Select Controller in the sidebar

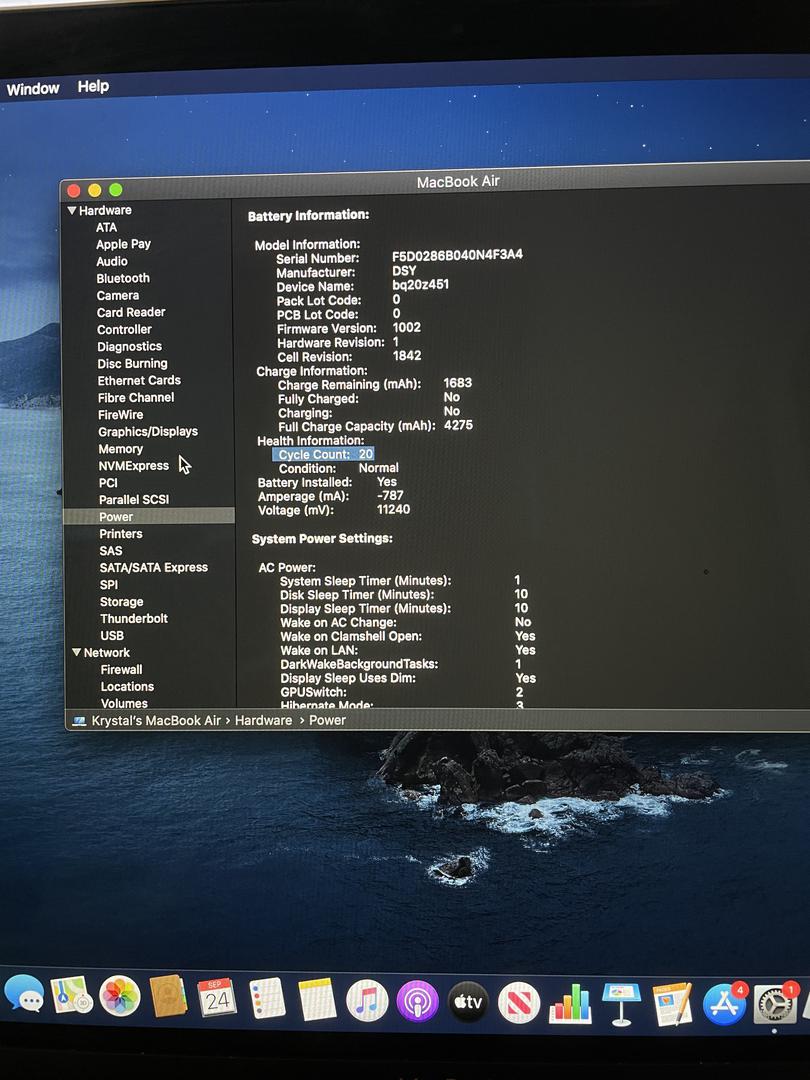124,329
